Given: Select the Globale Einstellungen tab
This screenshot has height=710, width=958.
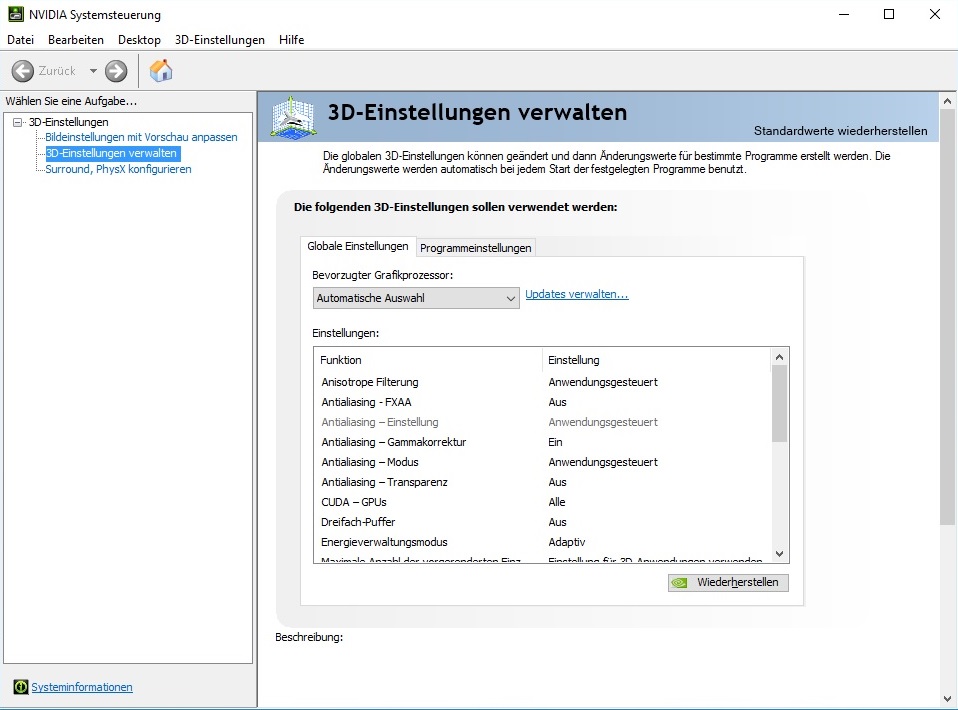Looking at the screenshot, I should click(357, 246).
